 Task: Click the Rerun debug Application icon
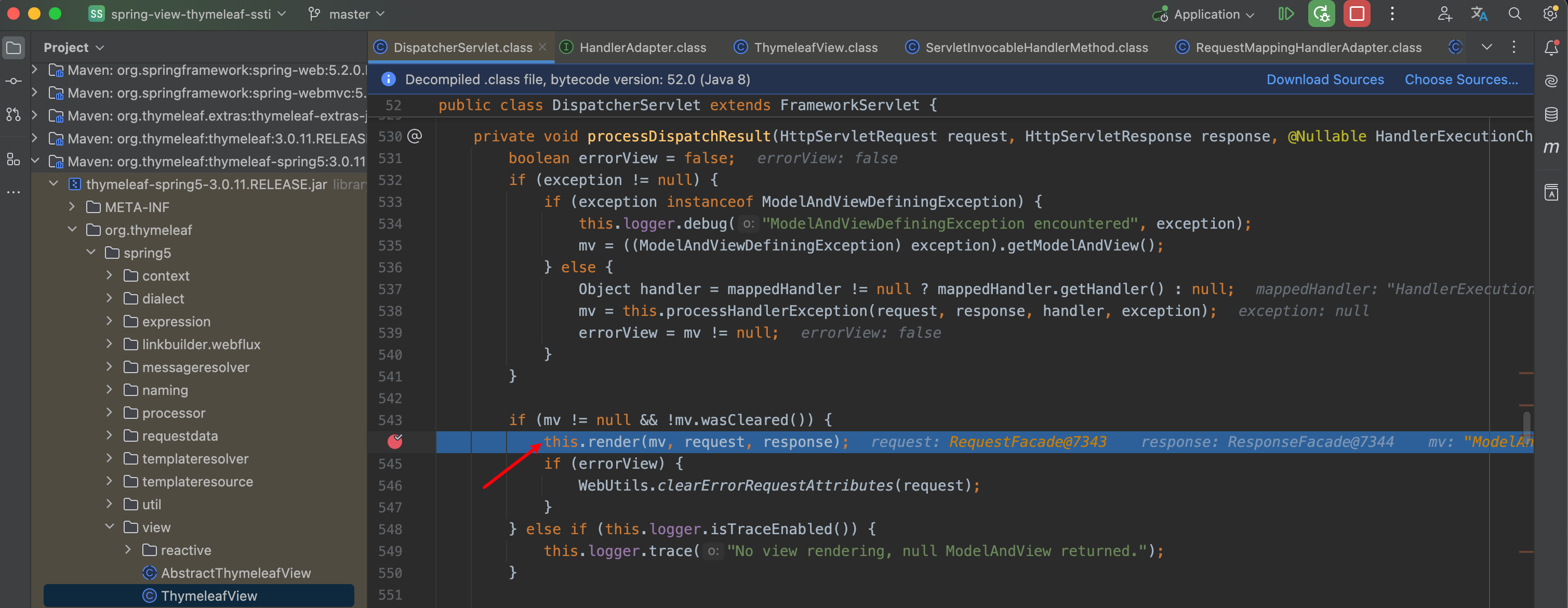1322,14
